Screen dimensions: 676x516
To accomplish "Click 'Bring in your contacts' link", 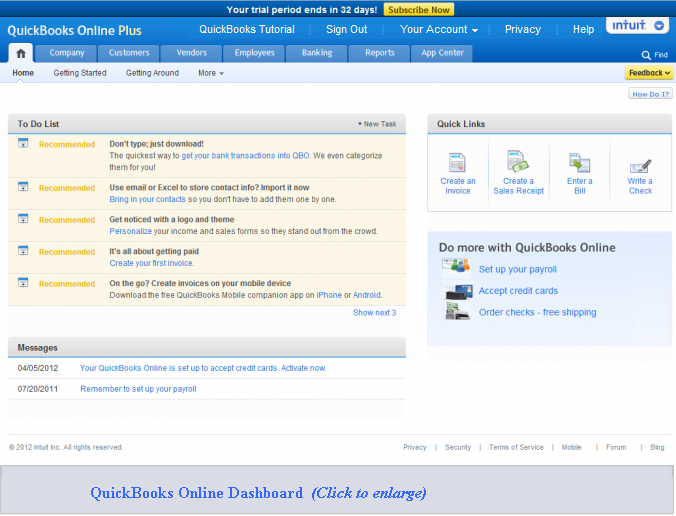I will [x=147, y=199].
